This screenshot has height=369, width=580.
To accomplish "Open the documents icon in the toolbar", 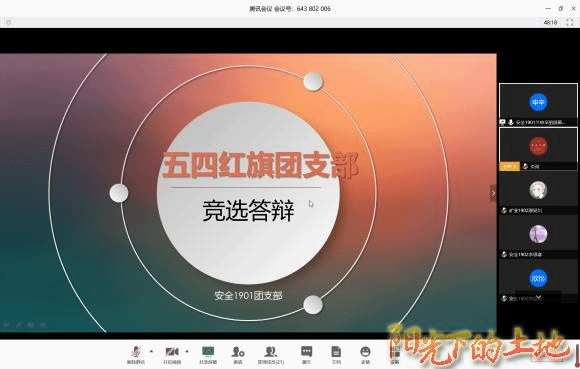I will pyautogui.click(x=336, y=355).
